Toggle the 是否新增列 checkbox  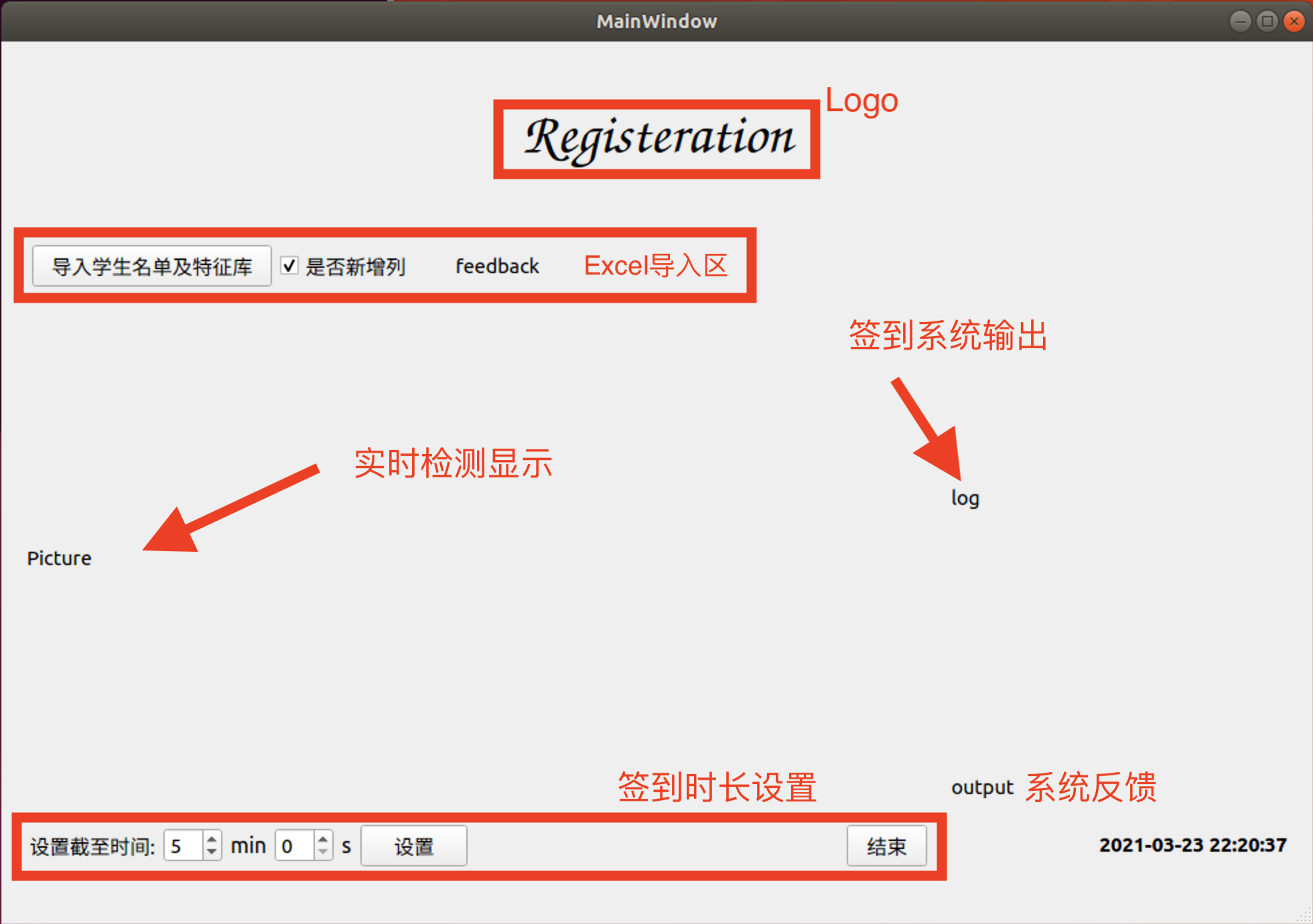[289, 266]
